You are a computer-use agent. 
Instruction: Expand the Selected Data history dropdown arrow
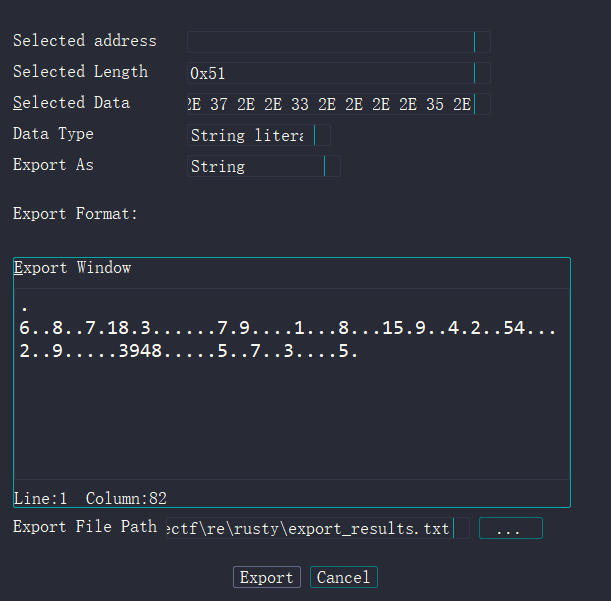(482, 104)
